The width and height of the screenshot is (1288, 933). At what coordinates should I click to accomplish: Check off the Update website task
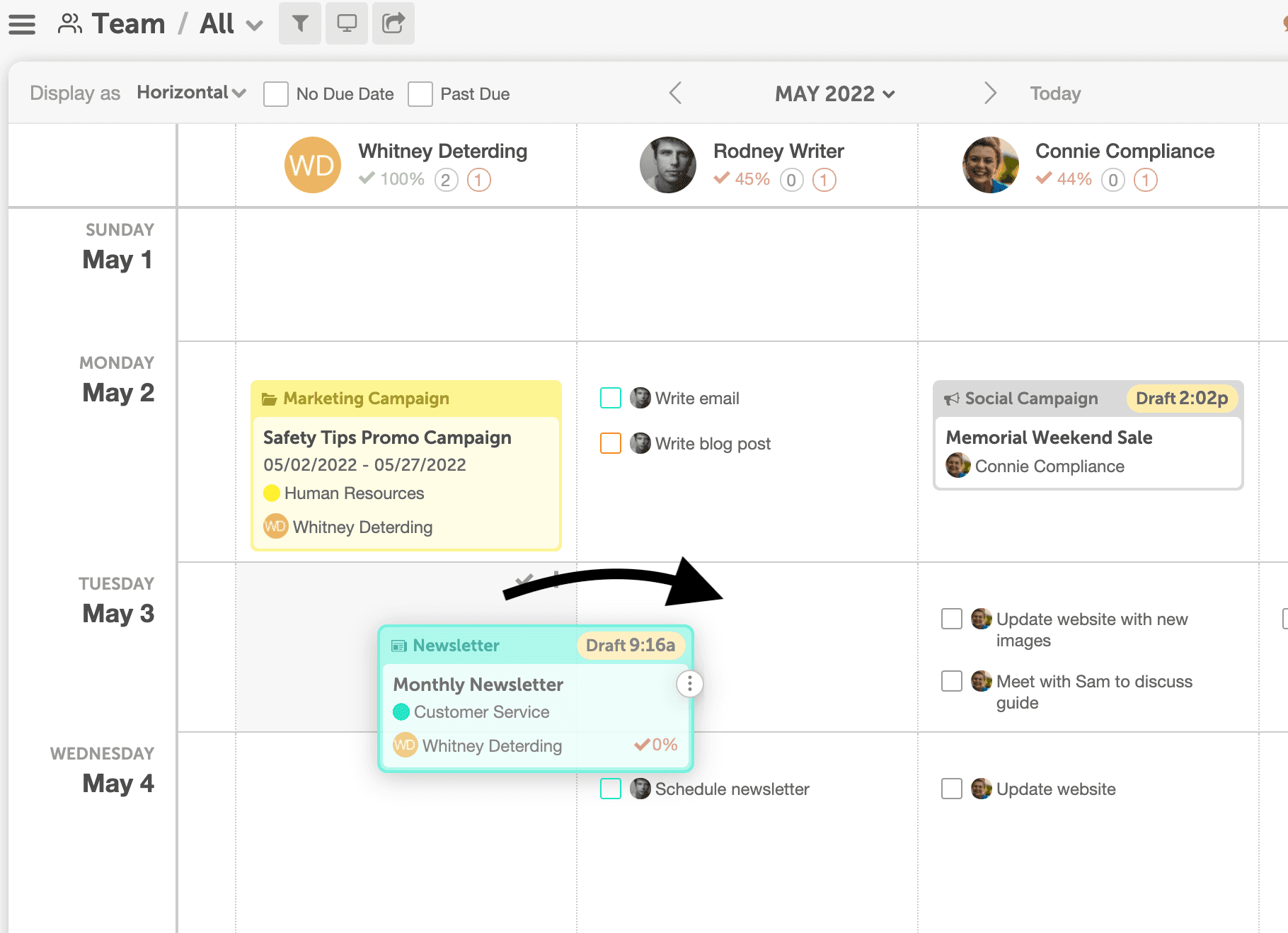pos(952,789)
